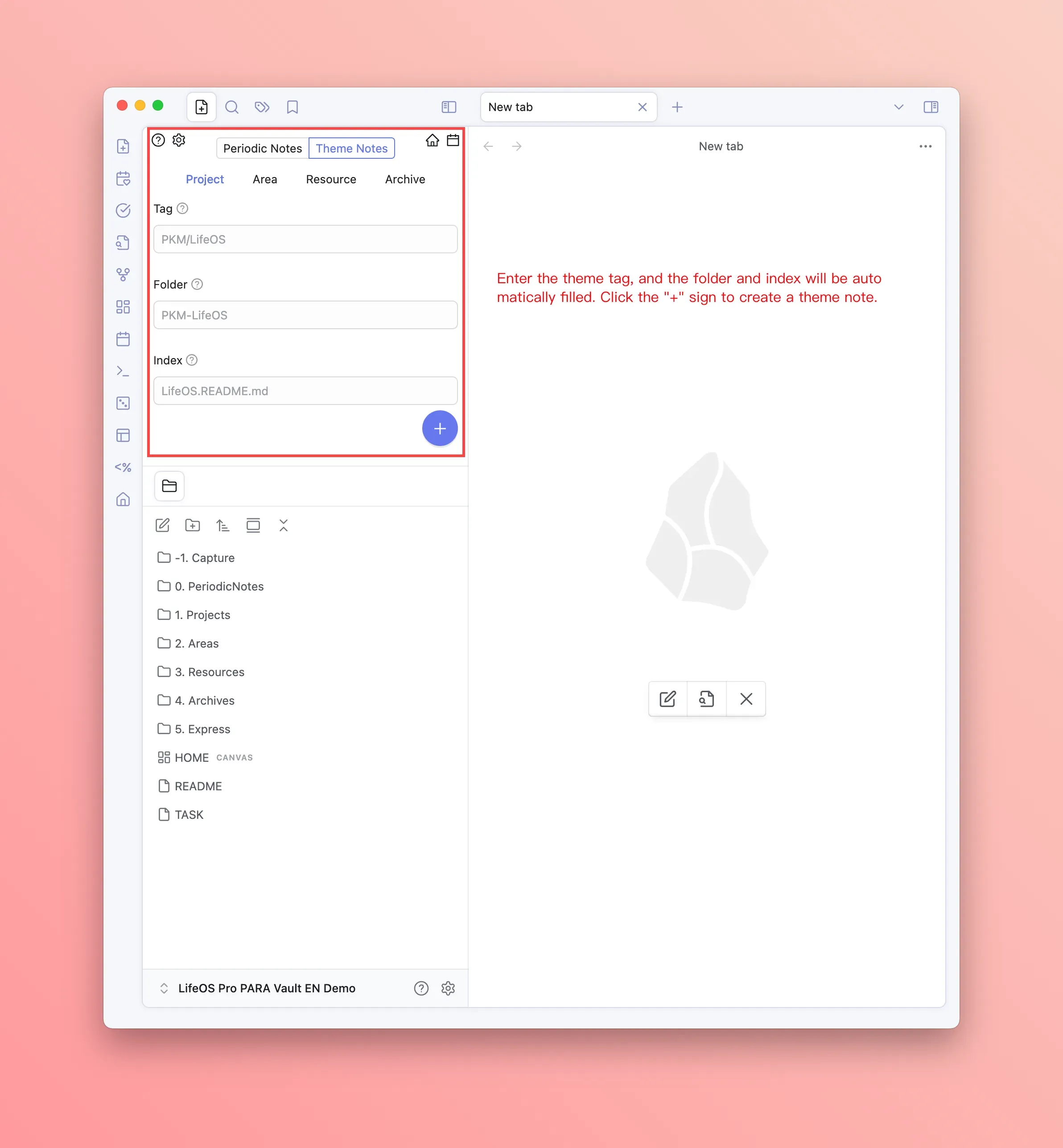The height and width of the screenshot is (1148, 1063).
Task: Open the tags pane icon
Action: (x=262, y=107)
